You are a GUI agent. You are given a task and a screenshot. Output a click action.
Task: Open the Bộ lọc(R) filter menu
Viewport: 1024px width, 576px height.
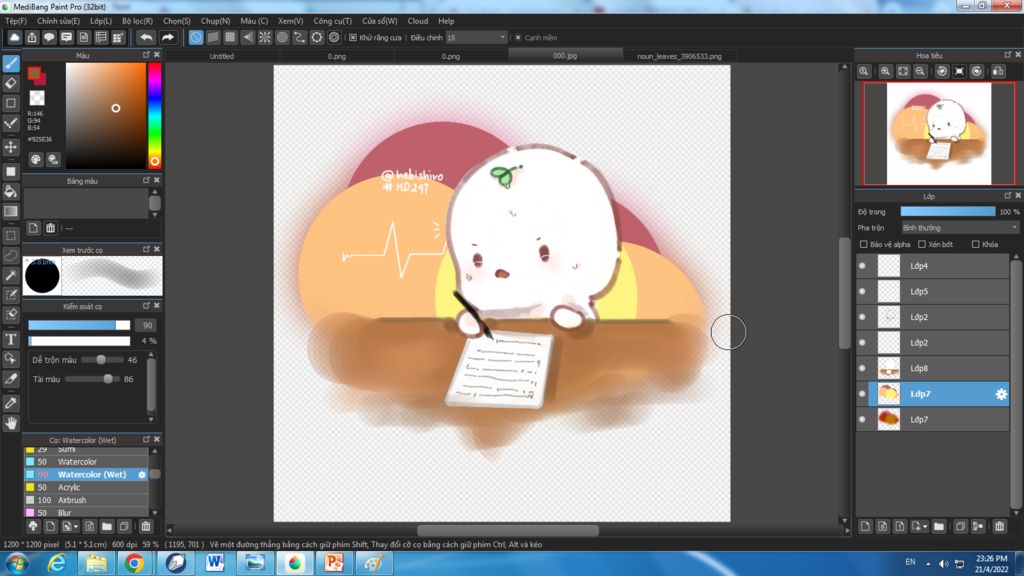click(137, 21)
